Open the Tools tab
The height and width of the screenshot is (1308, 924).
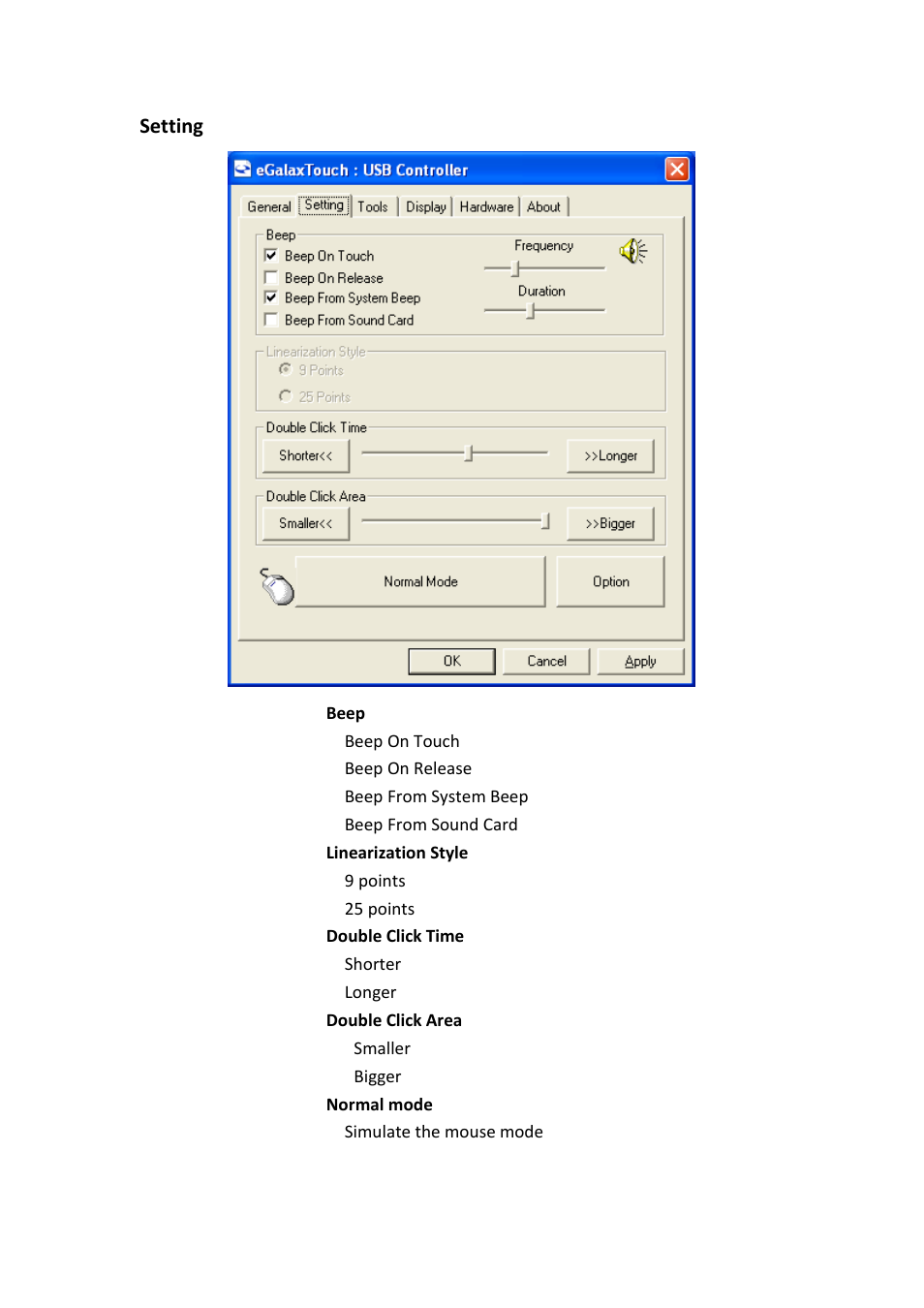373,206
